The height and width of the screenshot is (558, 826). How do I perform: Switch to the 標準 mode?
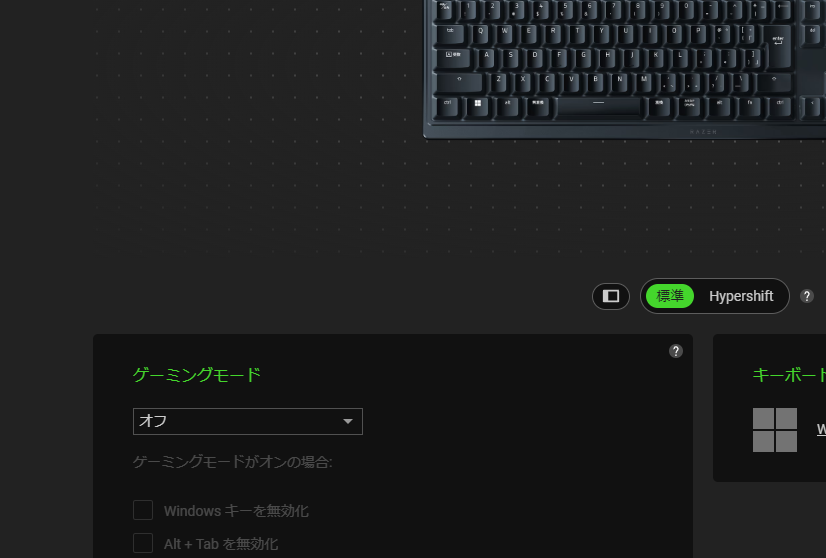coord(670,296)
